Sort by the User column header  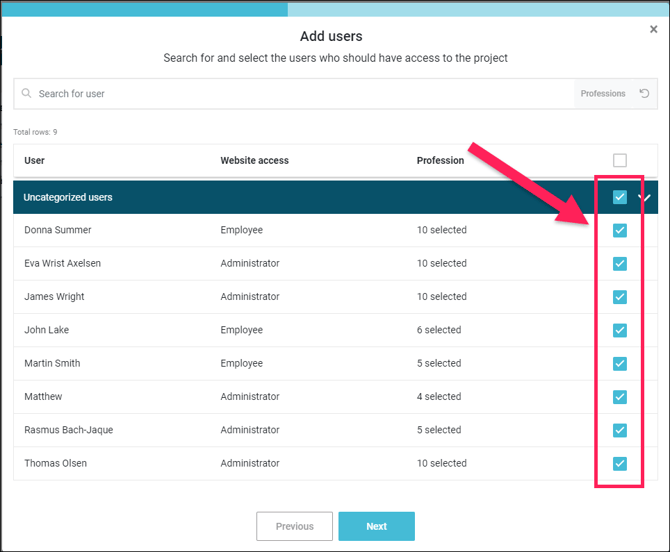point(35,160)
